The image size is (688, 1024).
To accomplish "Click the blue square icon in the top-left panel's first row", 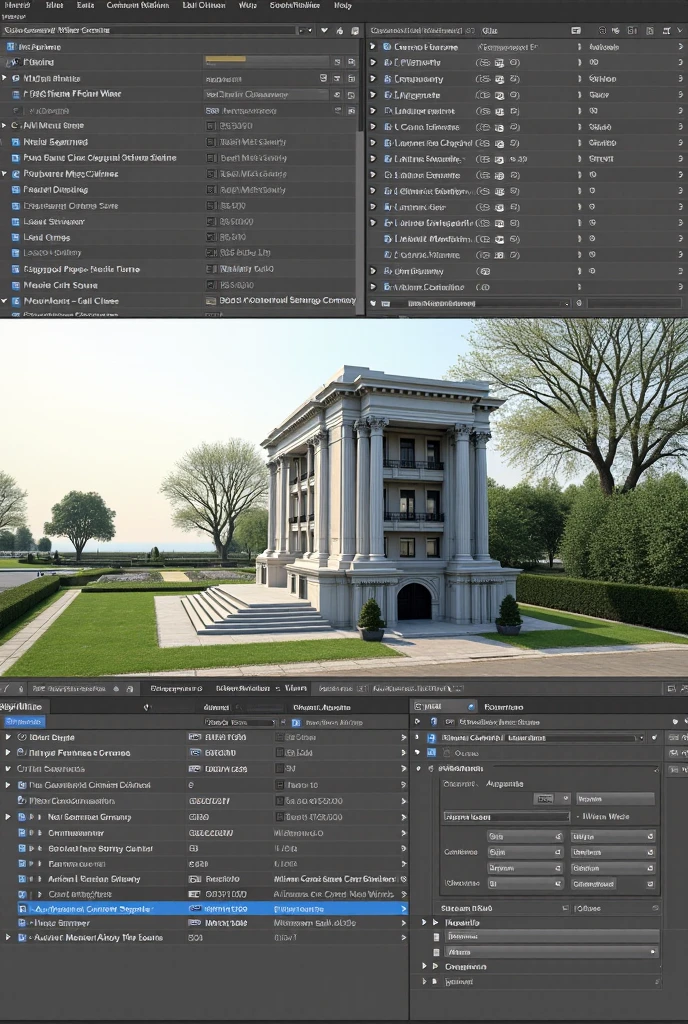I will 11,47.
